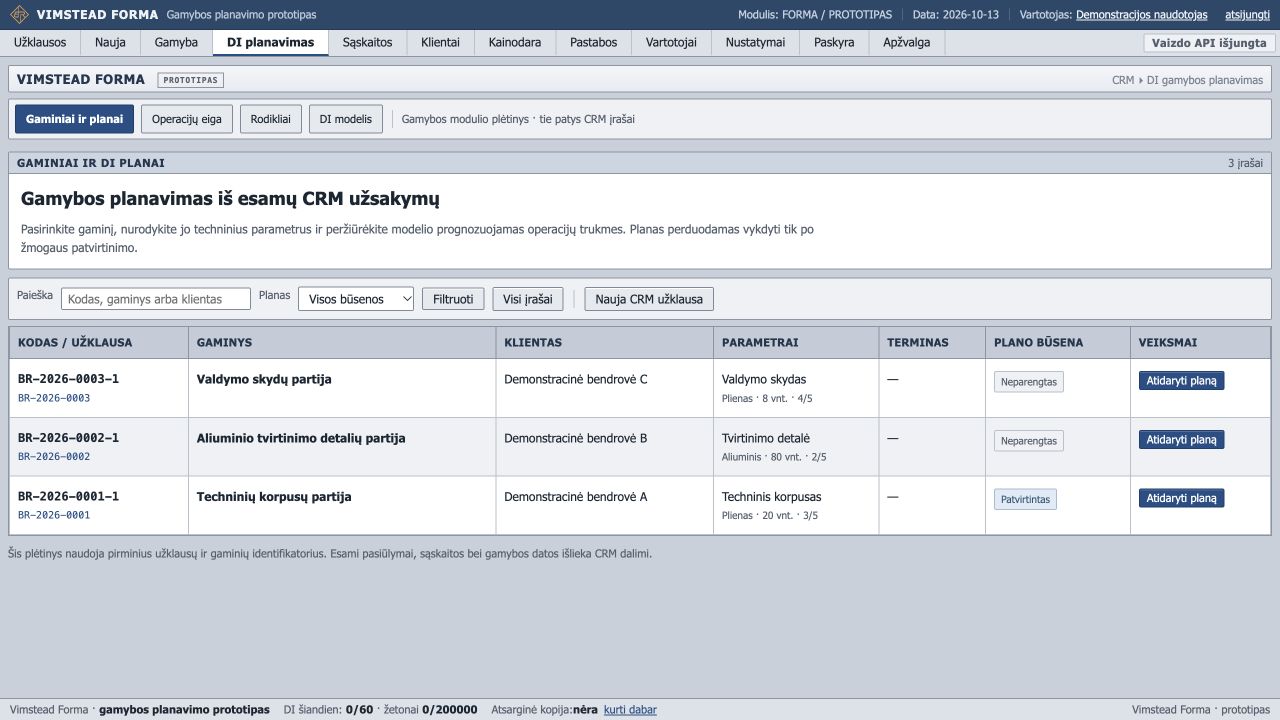Viewport: 1280px width, 720px height.
Task: Click the Neparengtas badge for BR-2026-0003-1
Action: (x=1028, y=382)
